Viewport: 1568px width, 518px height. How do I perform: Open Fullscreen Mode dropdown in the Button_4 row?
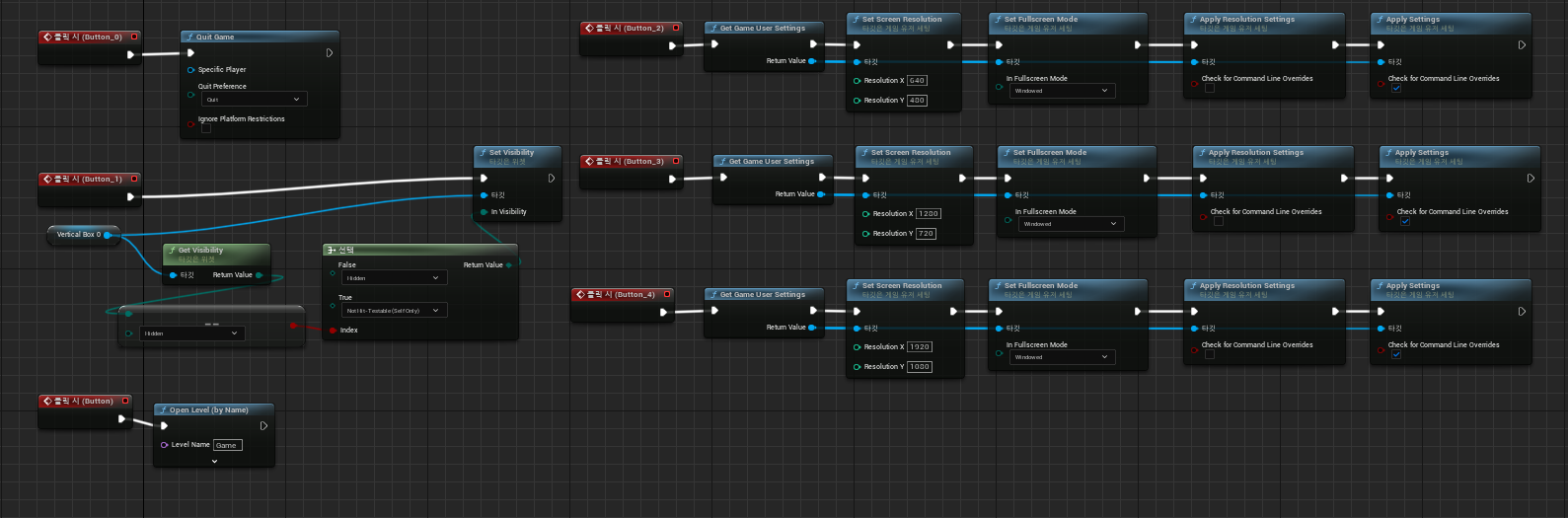tap(1063, 357)
